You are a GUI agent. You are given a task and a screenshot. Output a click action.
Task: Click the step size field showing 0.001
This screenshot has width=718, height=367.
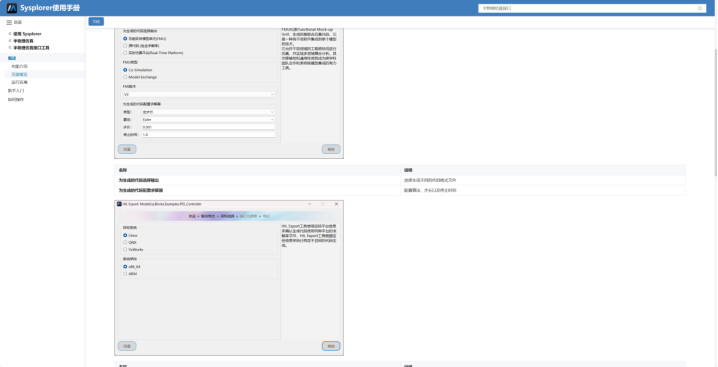coord(208,127)
